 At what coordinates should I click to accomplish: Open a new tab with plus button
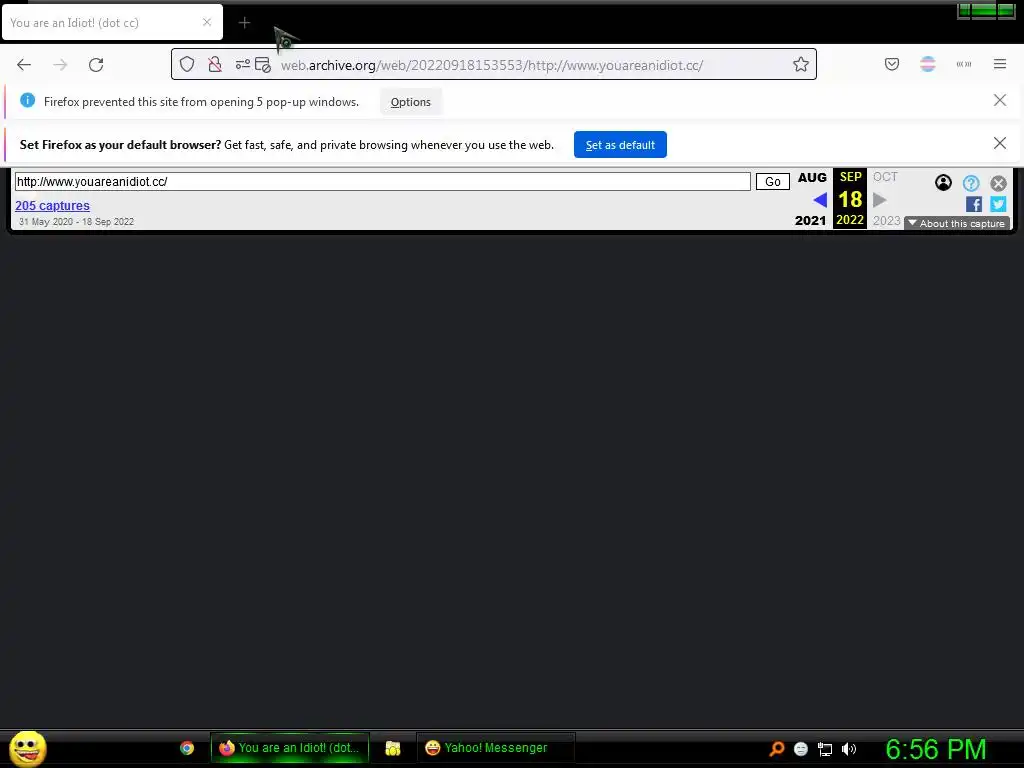coord(244,23)
